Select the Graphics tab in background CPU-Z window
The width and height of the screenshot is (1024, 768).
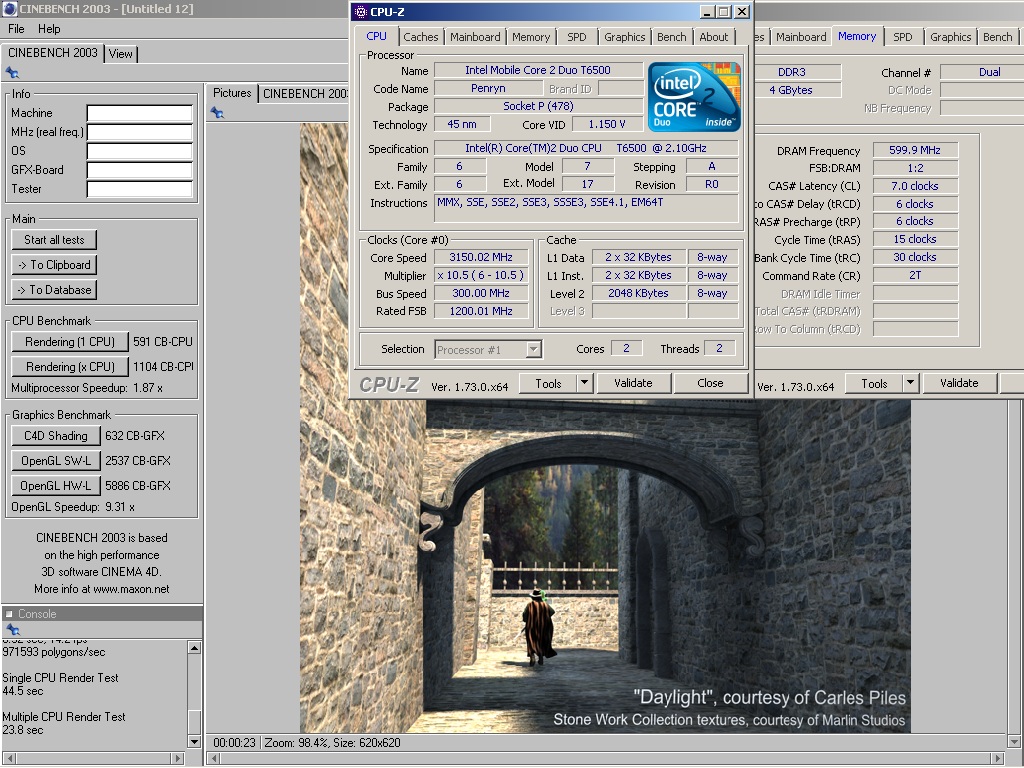tap(950, 37)
